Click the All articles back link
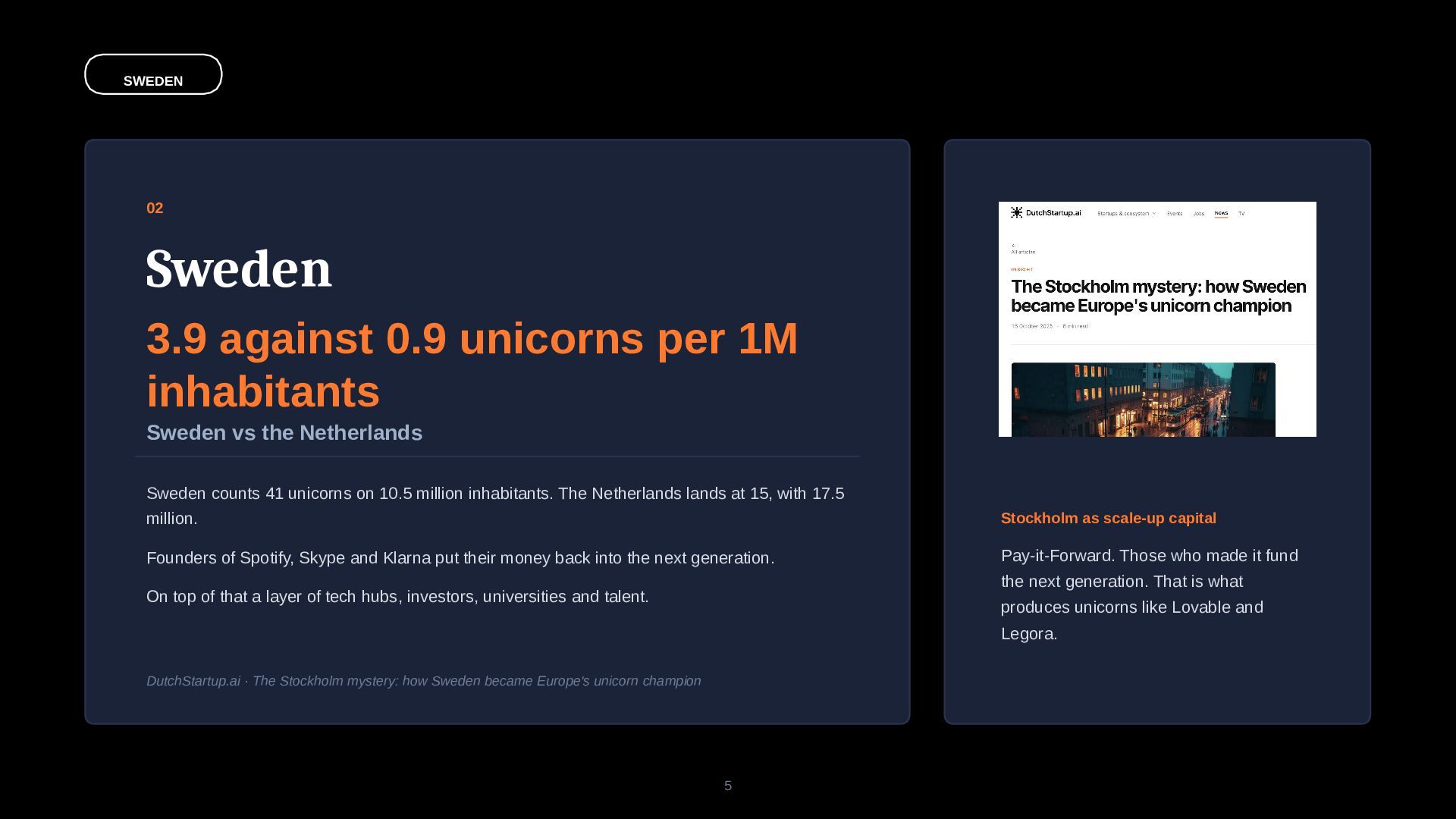1456x819 pixels. (x=1023, y=252)
